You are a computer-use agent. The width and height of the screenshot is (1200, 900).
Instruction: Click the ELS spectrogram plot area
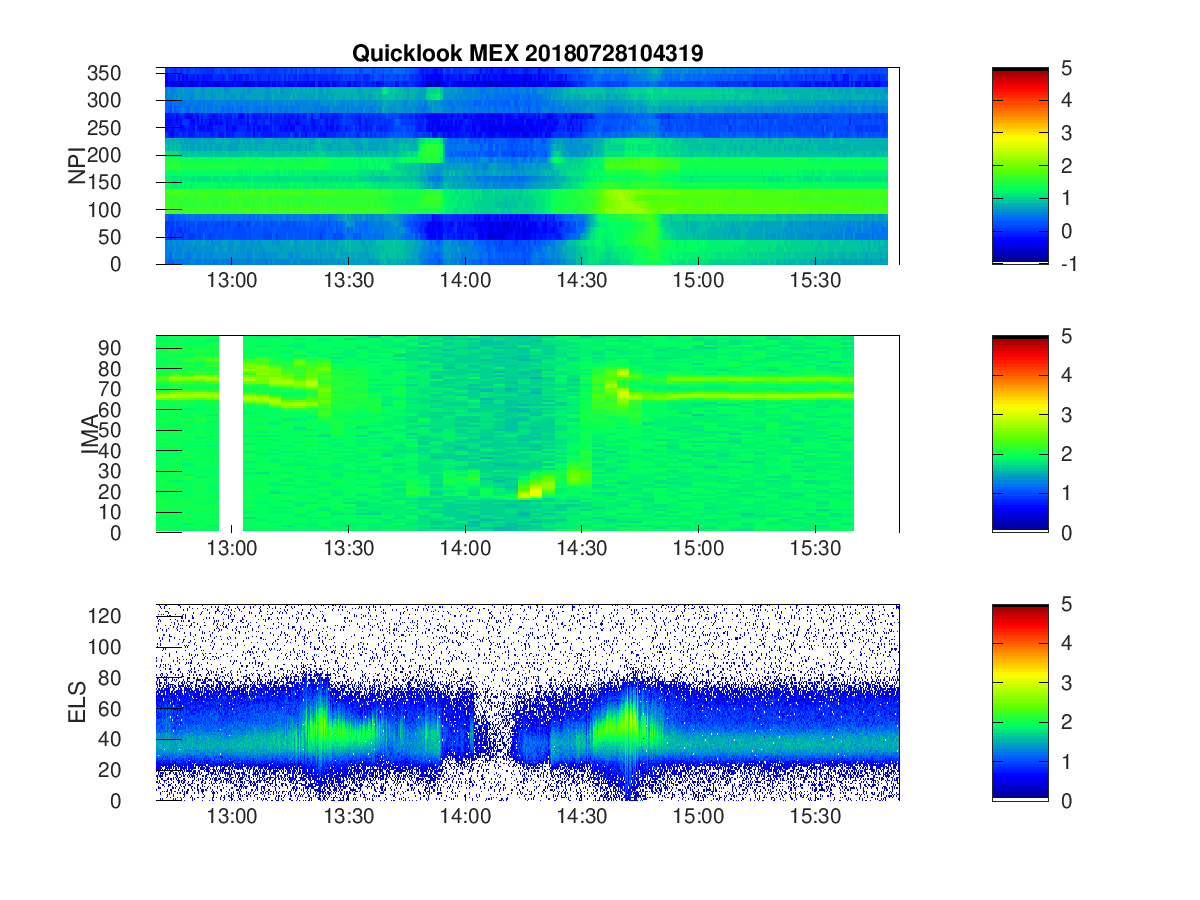(x=527, y=702)
